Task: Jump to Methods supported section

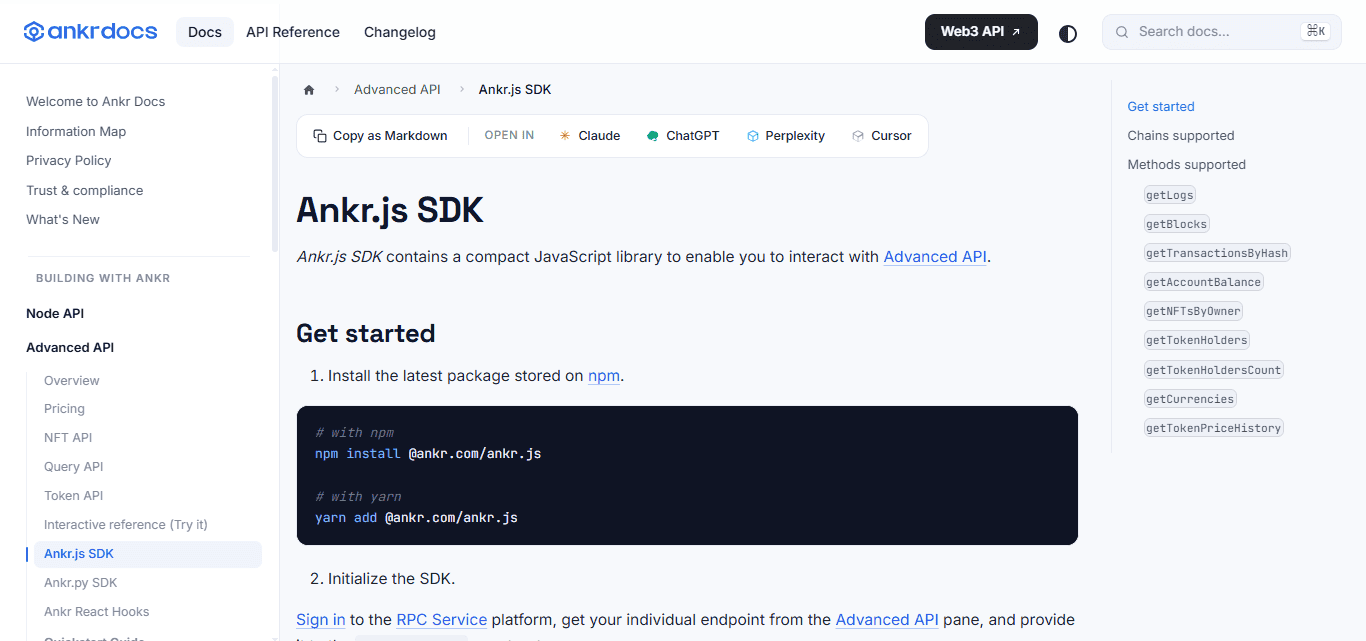Action: (1187, 165)
